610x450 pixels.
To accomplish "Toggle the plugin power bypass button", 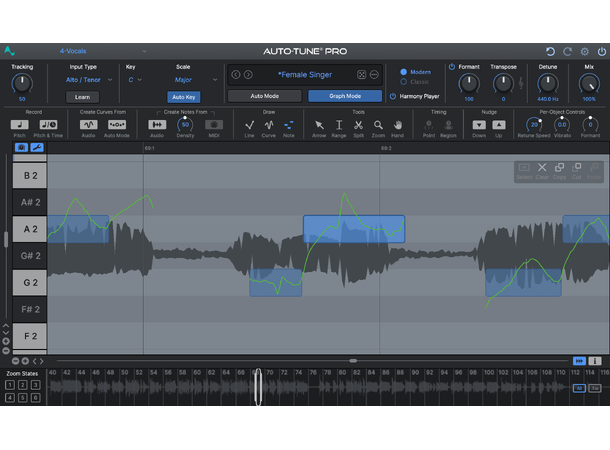I will (x=602, y=51).
